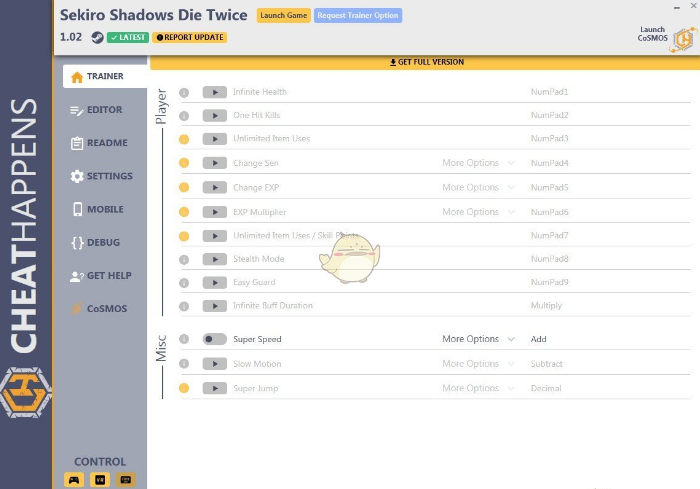The height and width of the screenshot is (489, 700).
Task: Expand More Options for Super Jump
Action: pos(478,388)
